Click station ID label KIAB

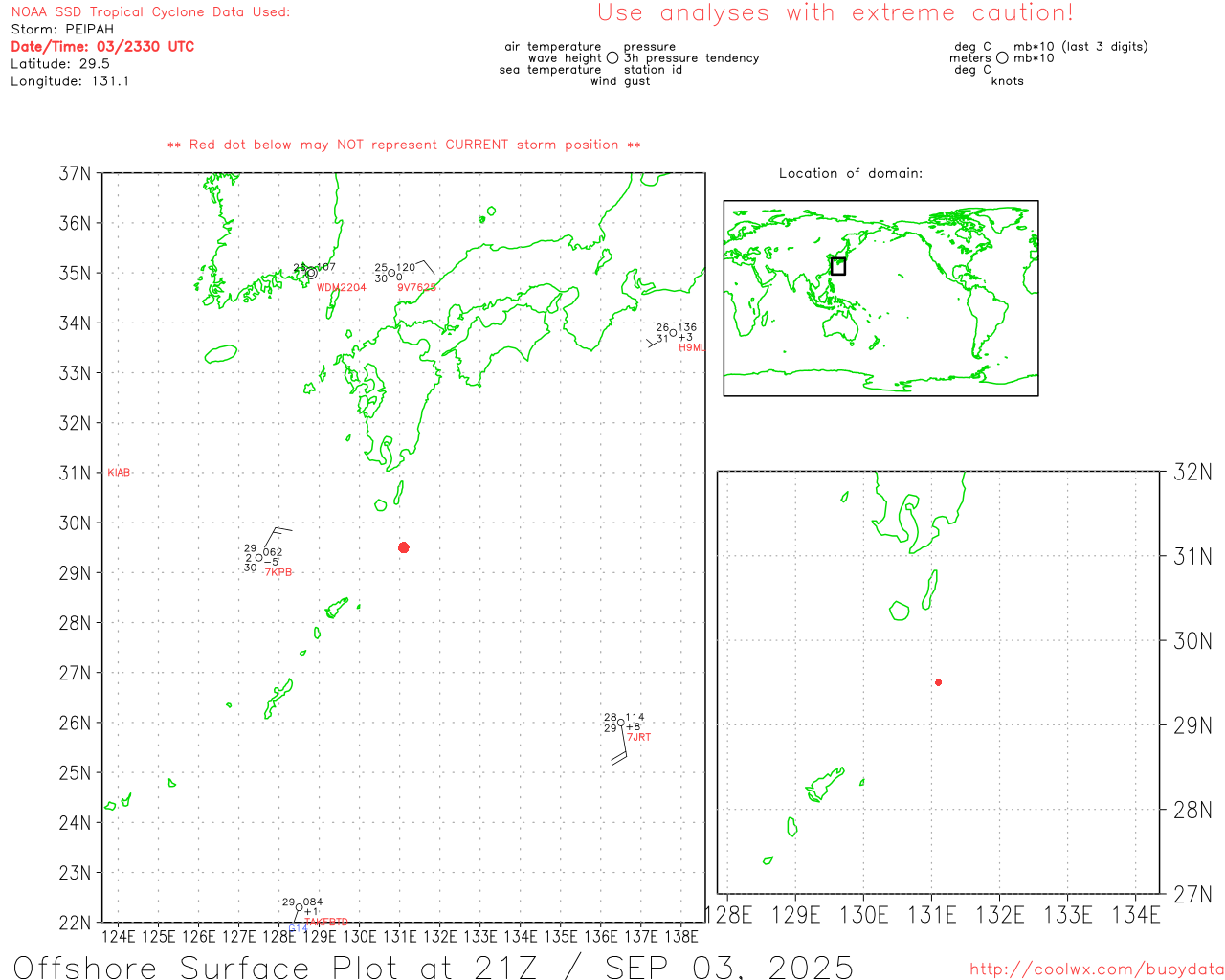(x=119, y=473)
